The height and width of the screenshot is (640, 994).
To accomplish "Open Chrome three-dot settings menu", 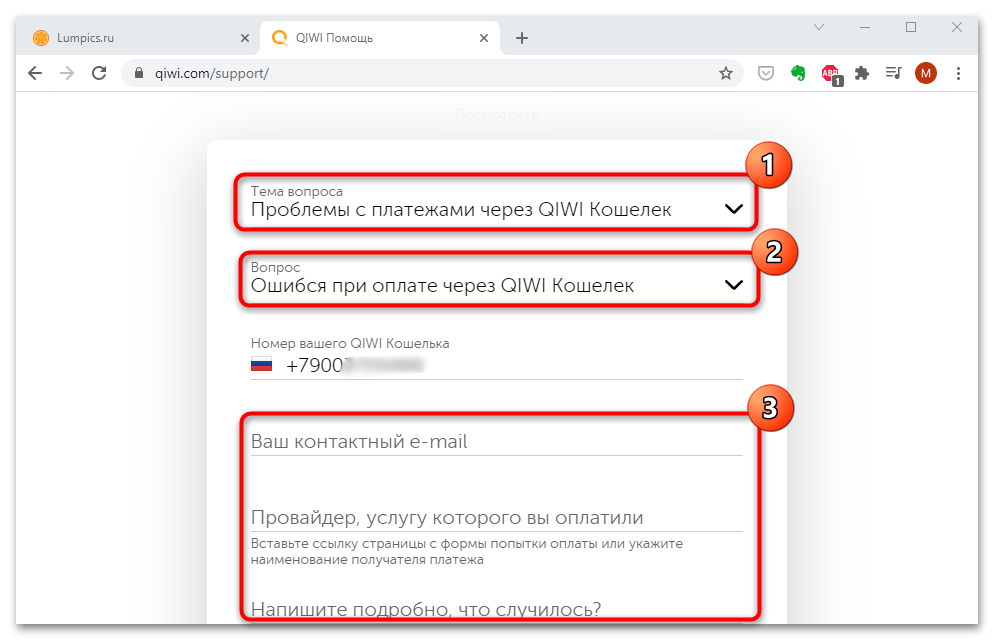I will [959, 73].
